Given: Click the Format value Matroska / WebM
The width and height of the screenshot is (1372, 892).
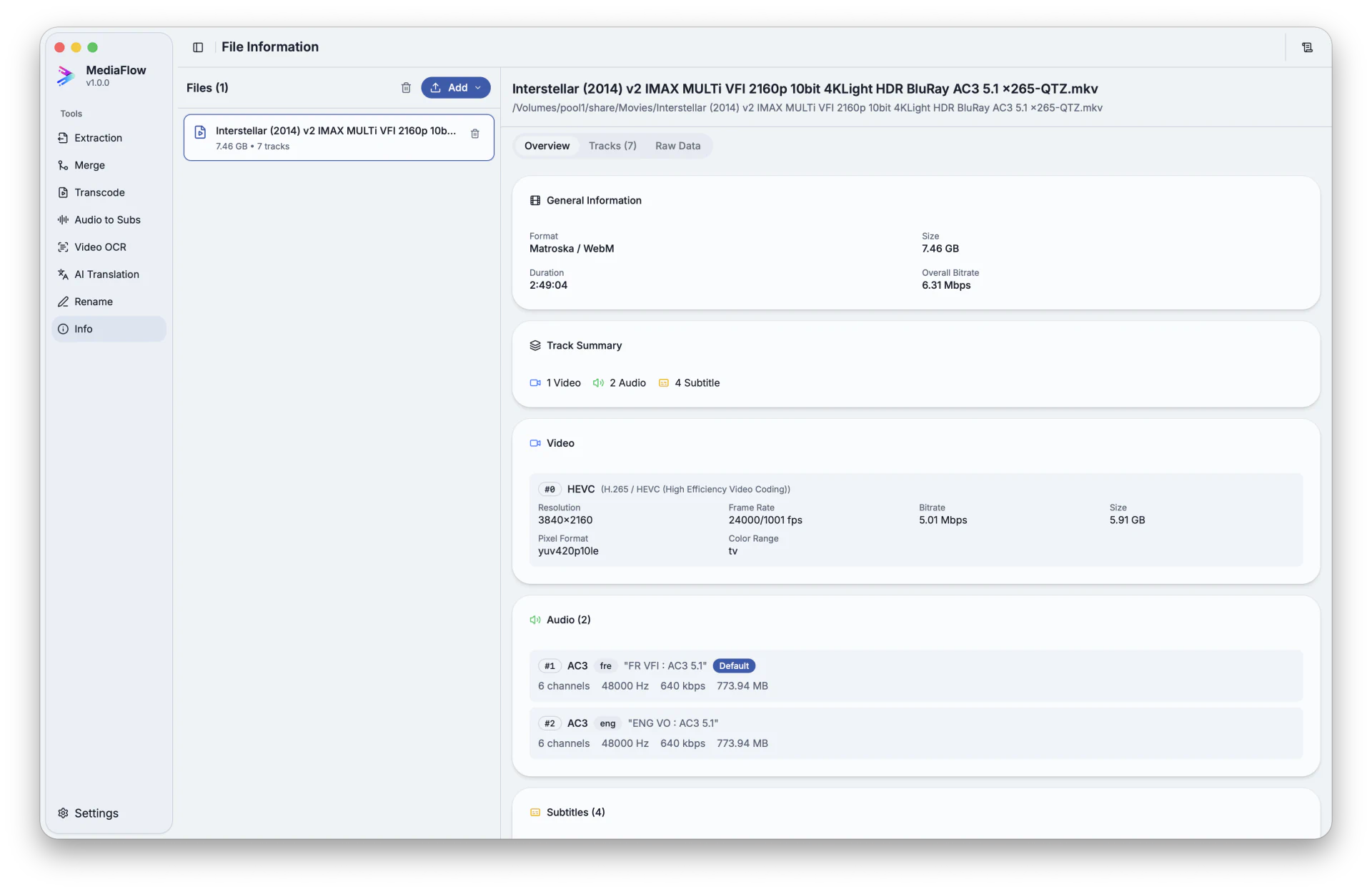Looking at the screenshot, I should 572,249.
